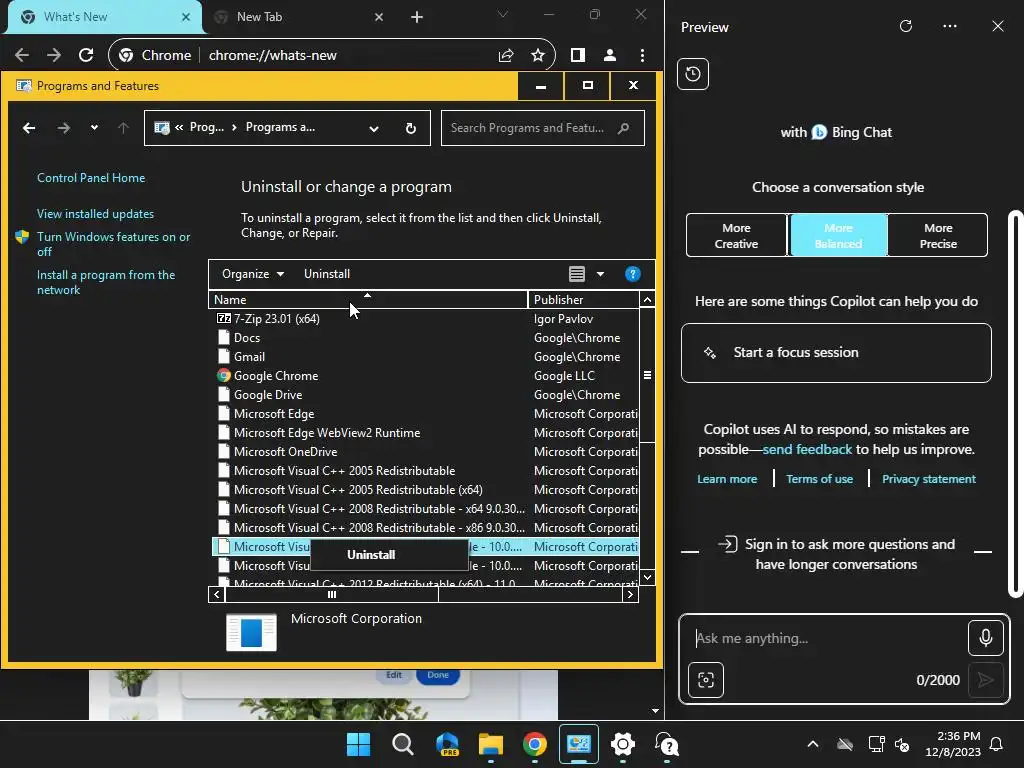Open Copilot's three-dot more options

click(x=950, y=26)
